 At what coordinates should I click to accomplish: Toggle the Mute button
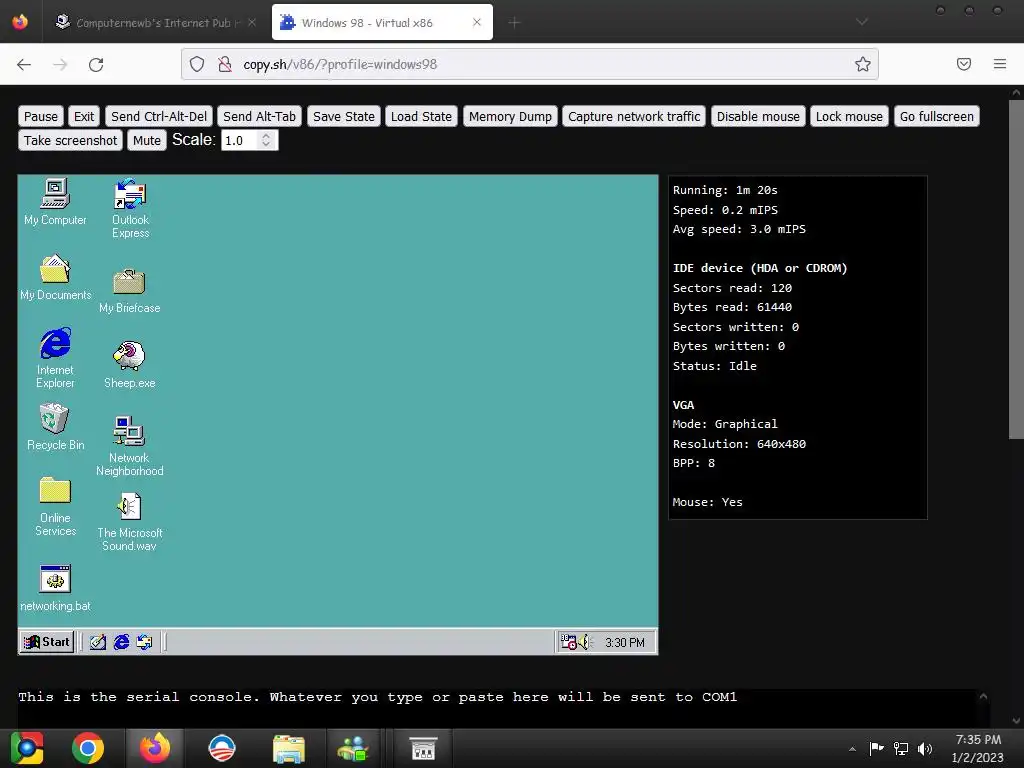point(147,140)
